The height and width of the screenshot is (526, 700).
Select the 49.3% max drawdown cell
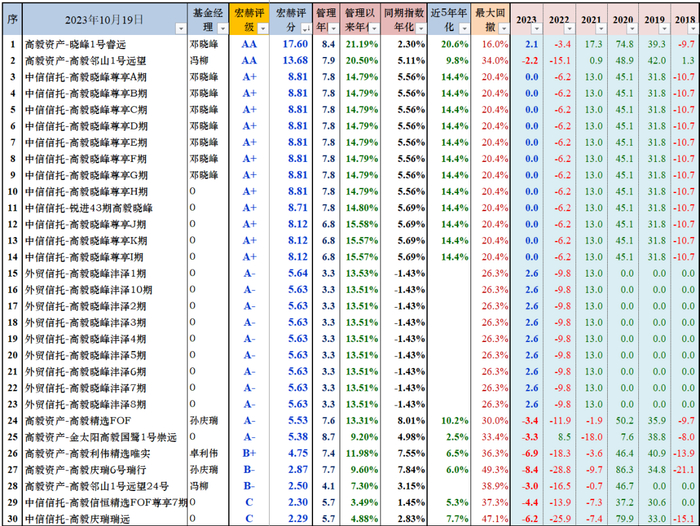(491, 470)
